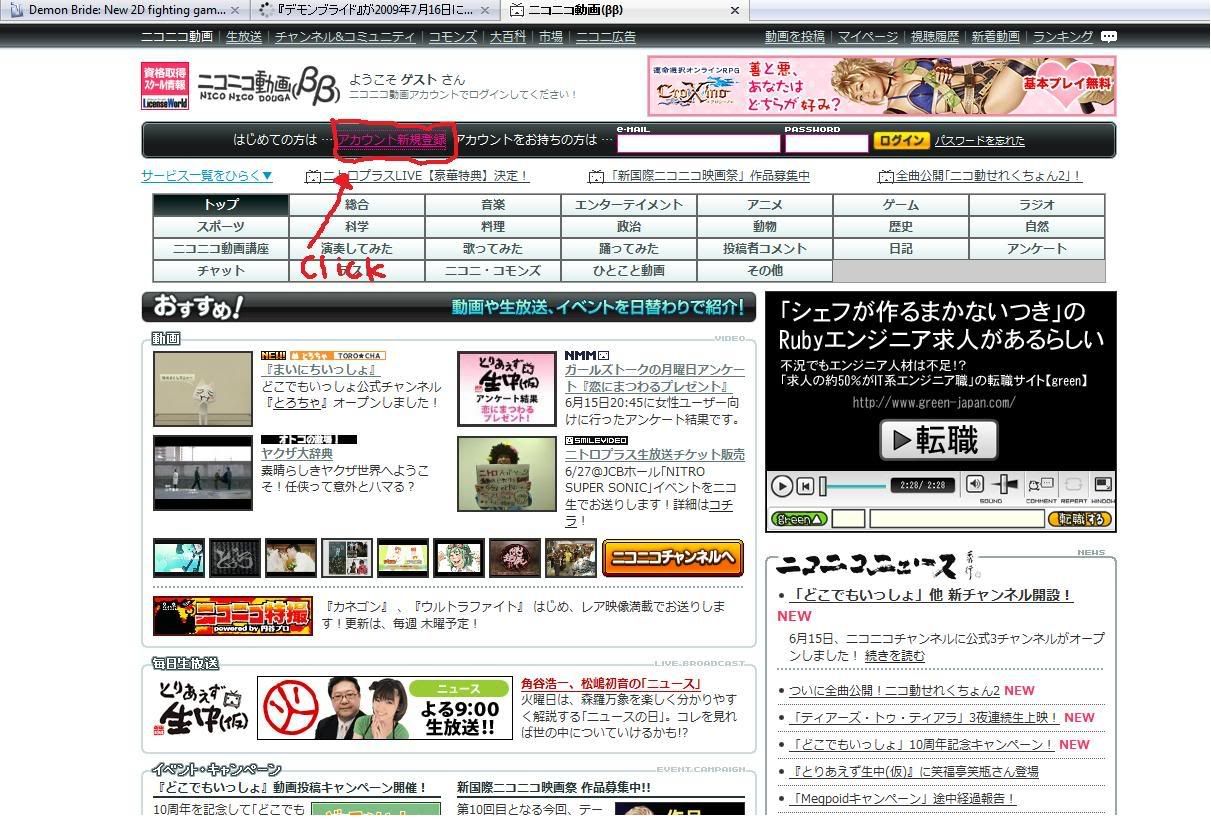Screen dimensions: 1211x819
Task: Select the ゲーム category tab
Action: point(901,205)
